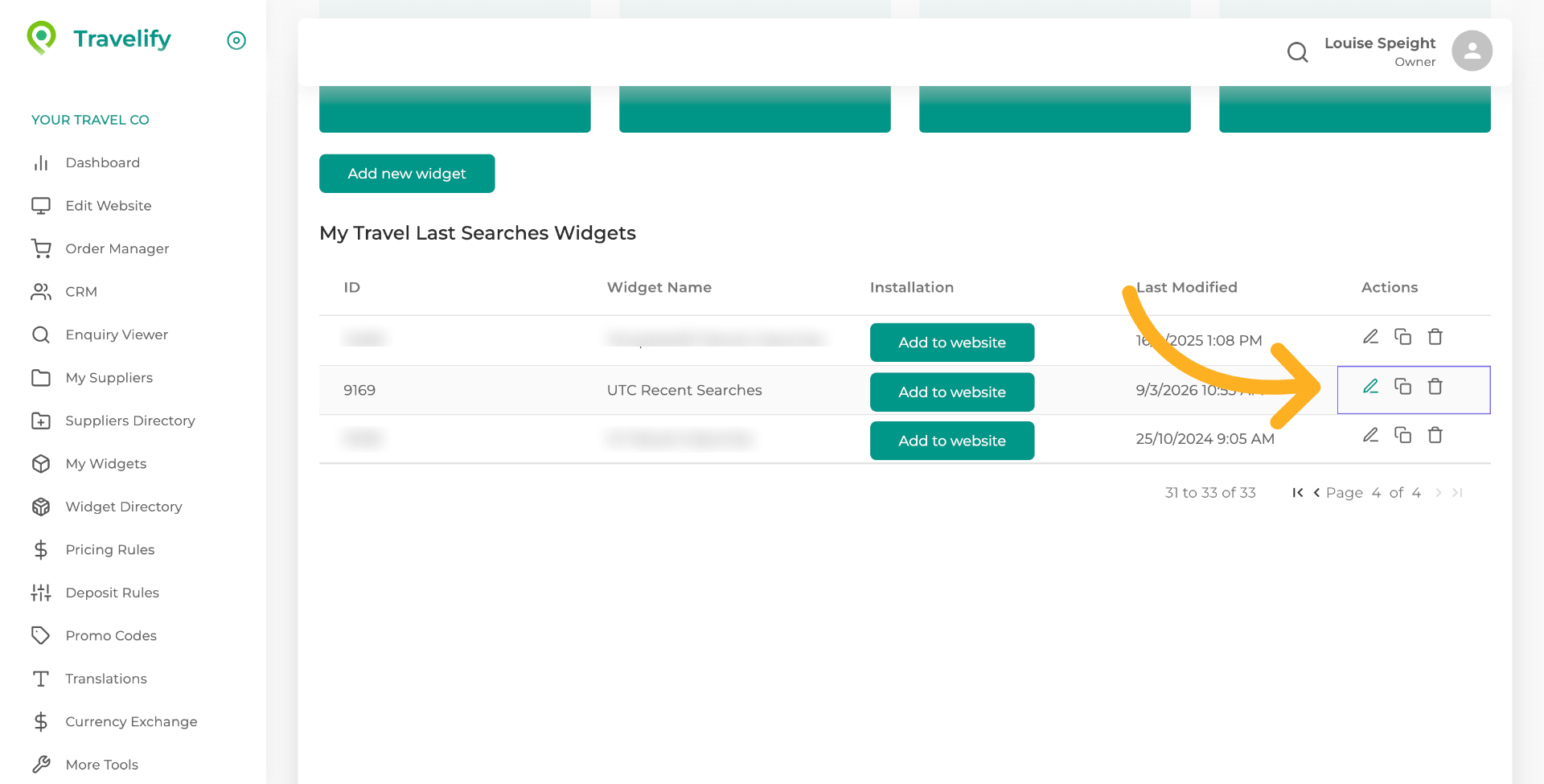
Task: Select Pricing Rules from sidebar
Action: coord(109,550)
